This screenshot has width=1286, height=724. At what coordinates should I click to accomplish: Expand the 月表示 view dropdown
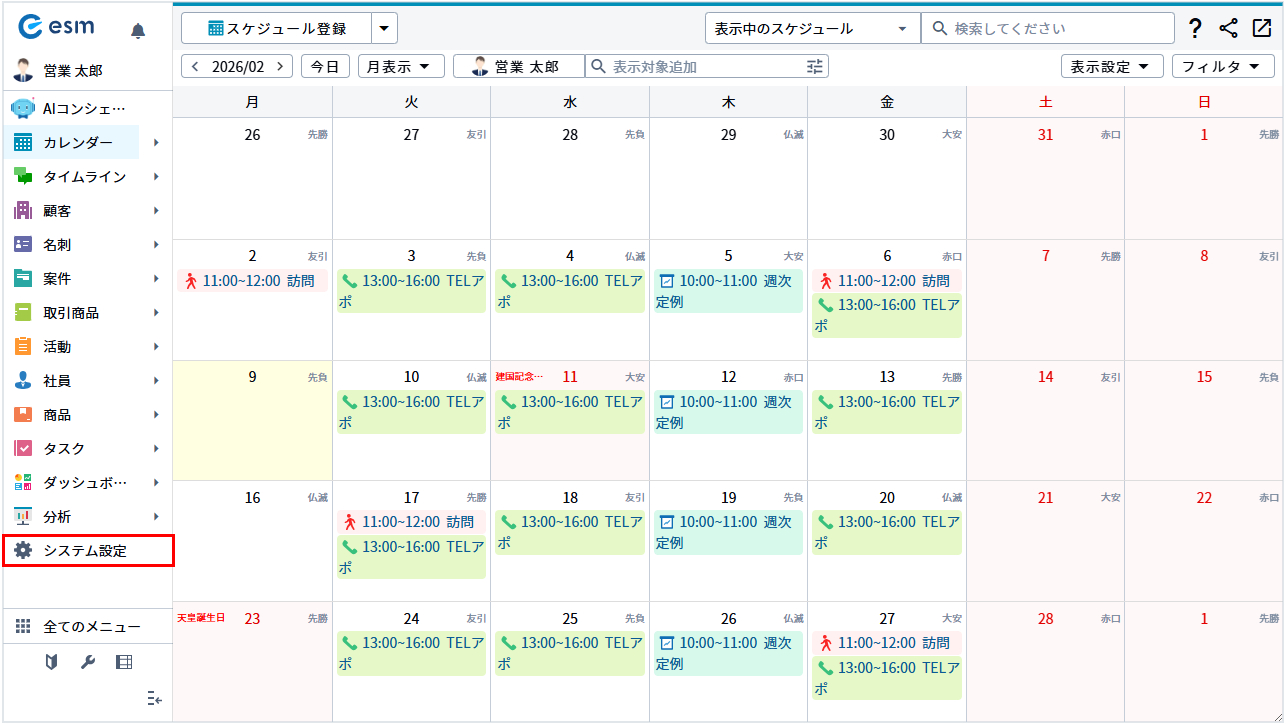400,67
